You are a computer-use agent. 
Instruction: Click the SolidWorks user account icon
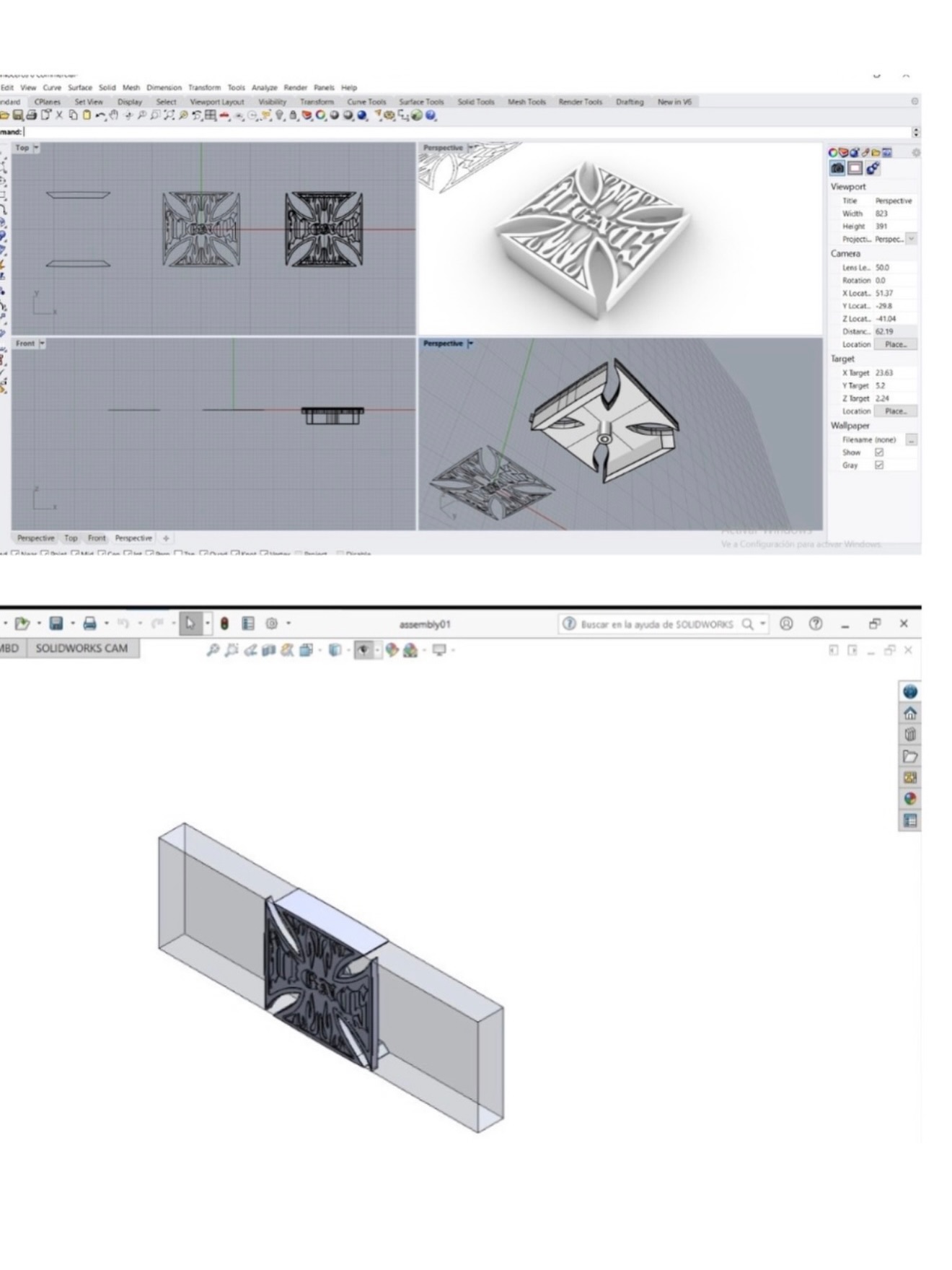(x=786, y=623)
